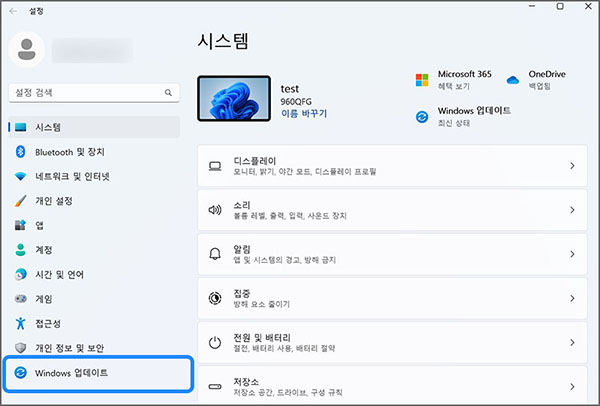This screenshot has width=600, height=406.
Task: Click the 개인 정보 및 보안 shield icon
Action: click(21, 348)
